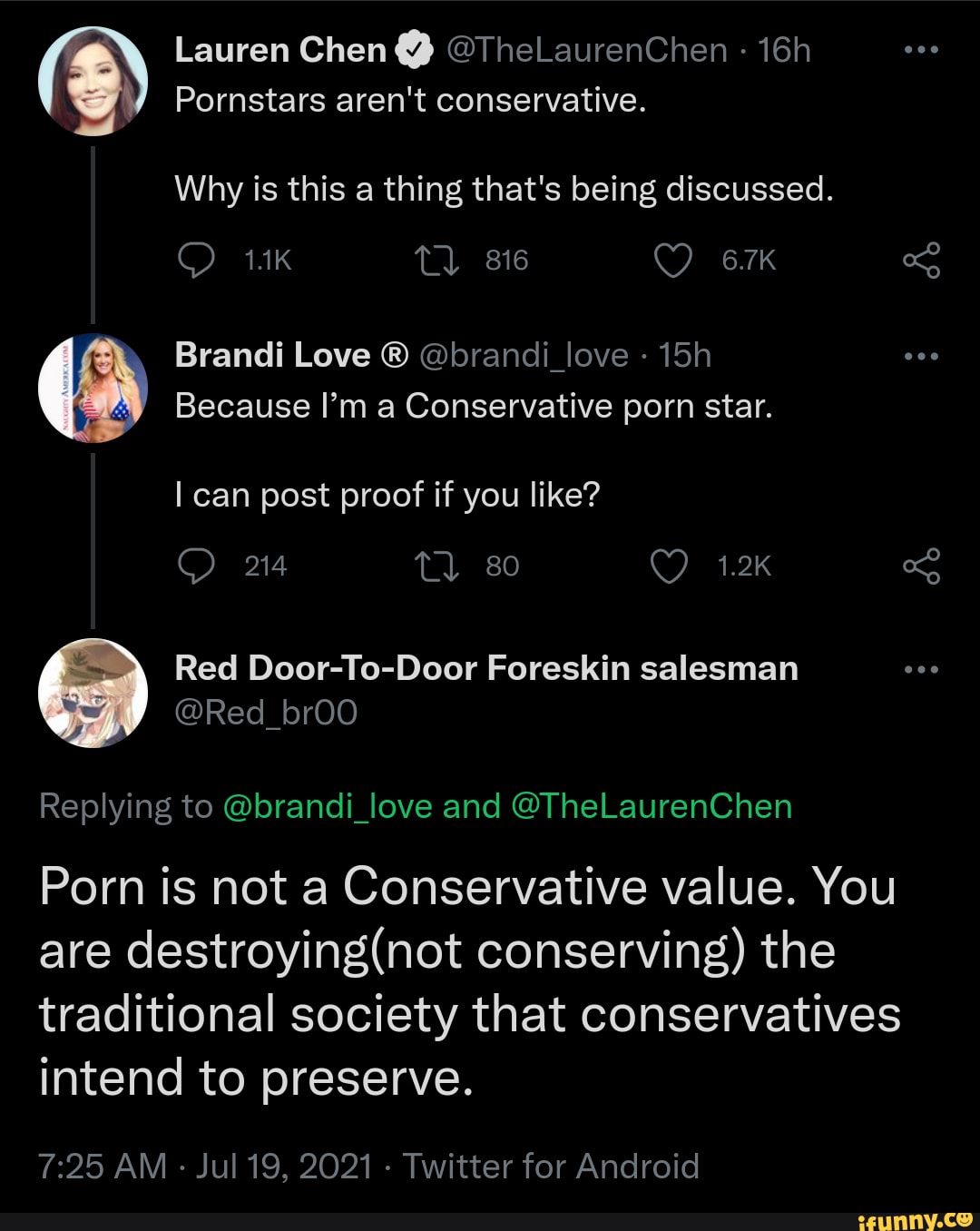The height and width of the screenshot is (1231, 980).
Task: Open more options for Red_br00's tweet
Action: [x=921, y=670]
